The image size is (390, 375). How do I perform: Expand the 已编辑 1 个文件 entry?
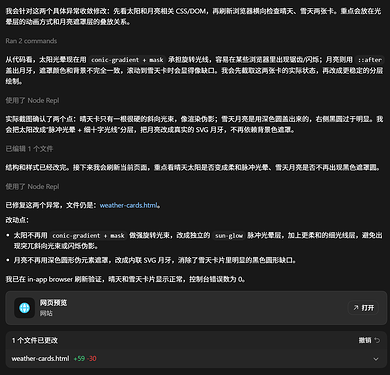coord(29,149)
